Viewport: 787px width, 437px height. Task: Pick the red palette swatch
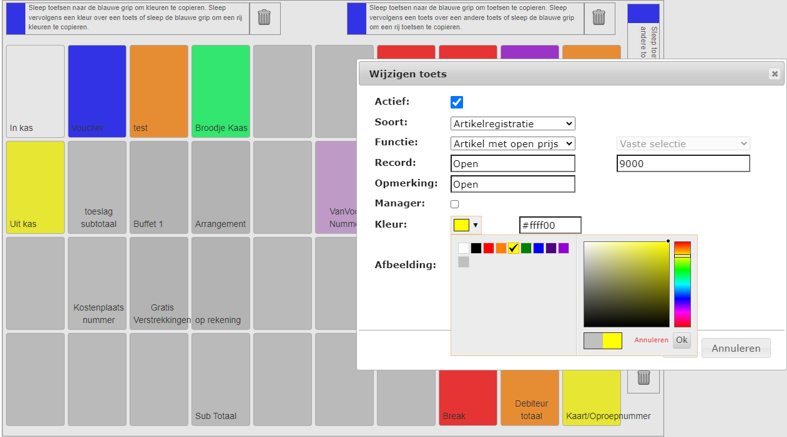pyautogui.click(x=488, y=248)
